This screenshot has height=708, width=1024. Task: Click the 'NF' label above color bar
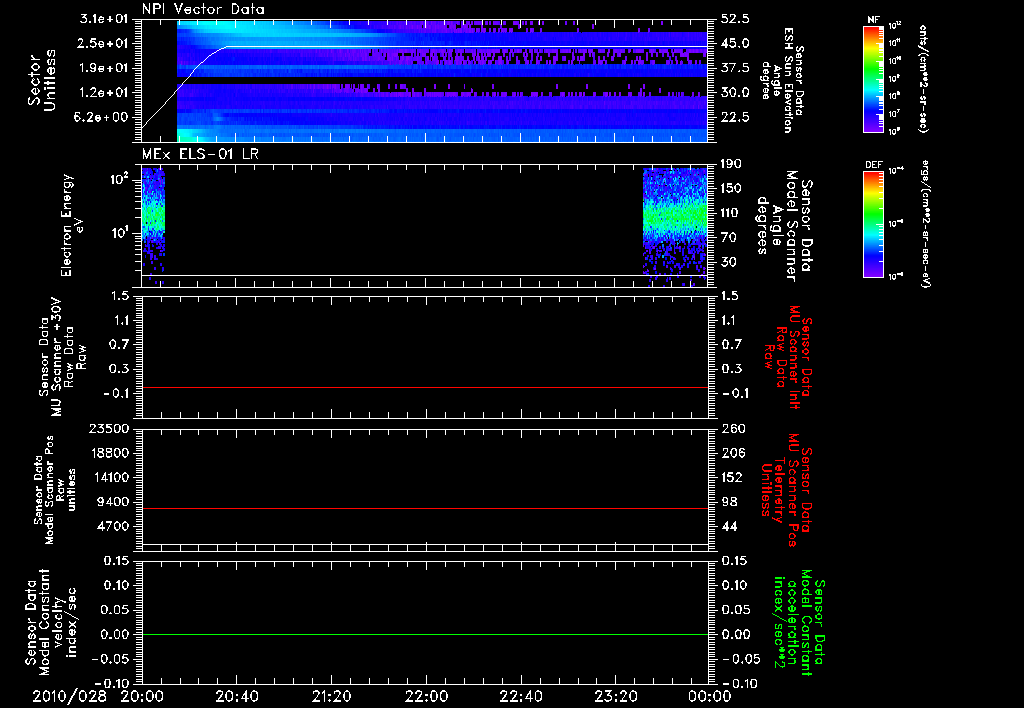click(874, 20)
